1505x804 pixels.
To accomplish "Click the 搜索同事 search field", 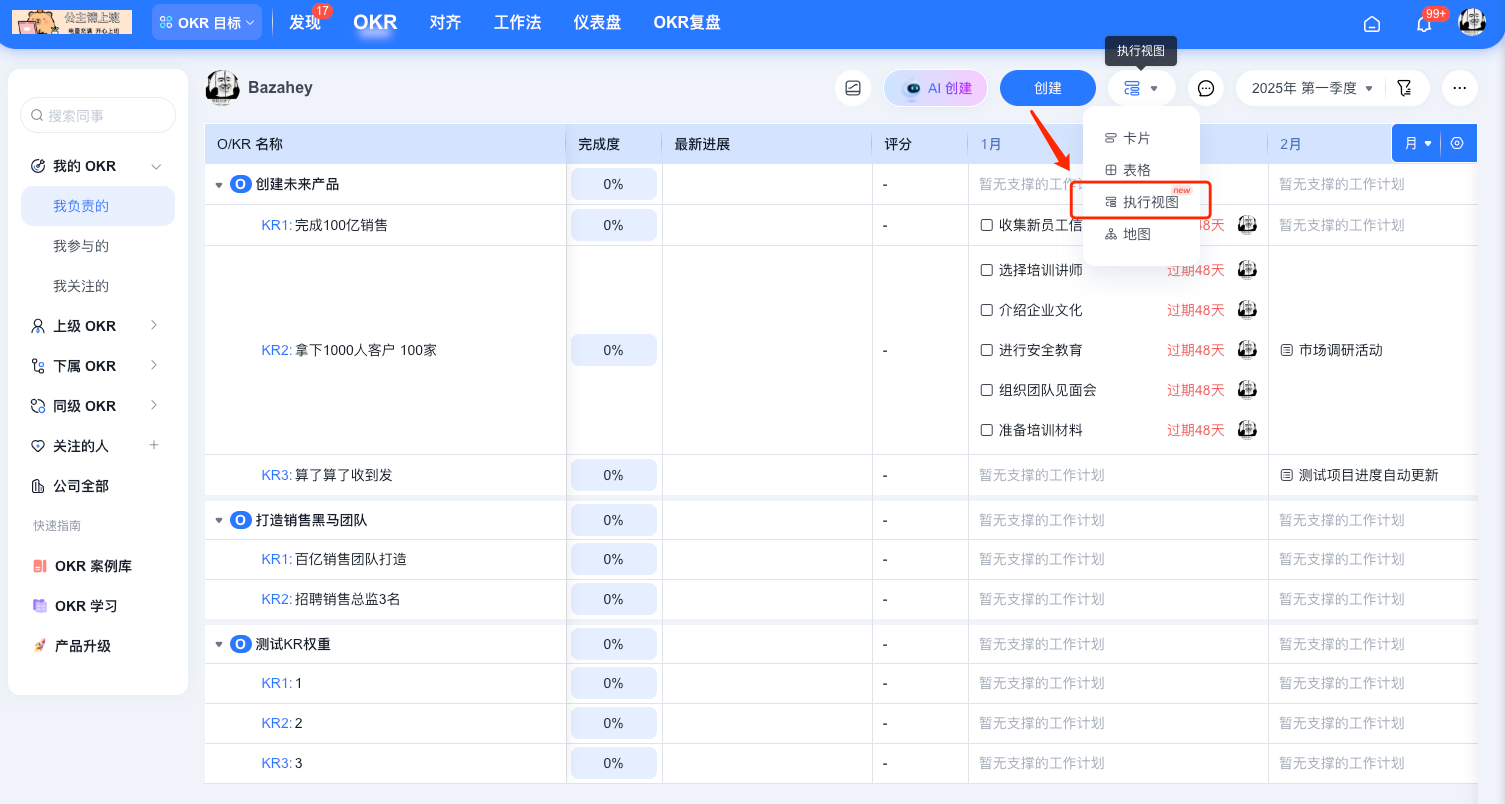I will point(98,115).
